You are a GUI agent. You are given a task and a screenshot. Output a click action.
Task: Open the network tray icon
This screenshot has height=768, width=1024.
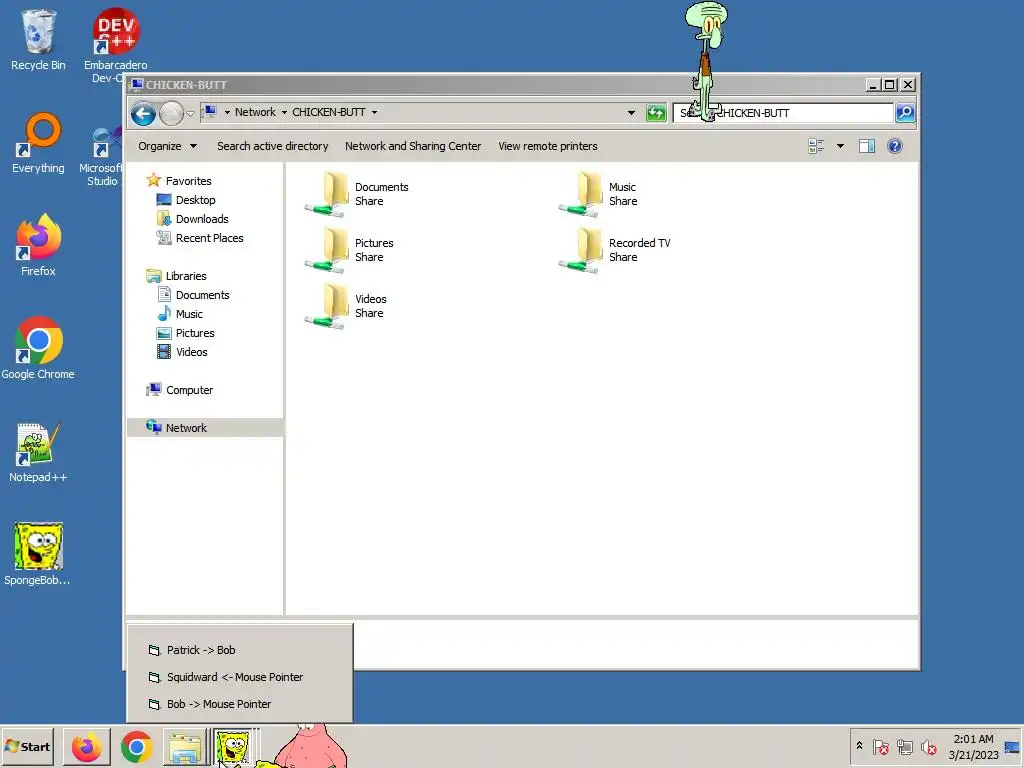tap(904, 746)
